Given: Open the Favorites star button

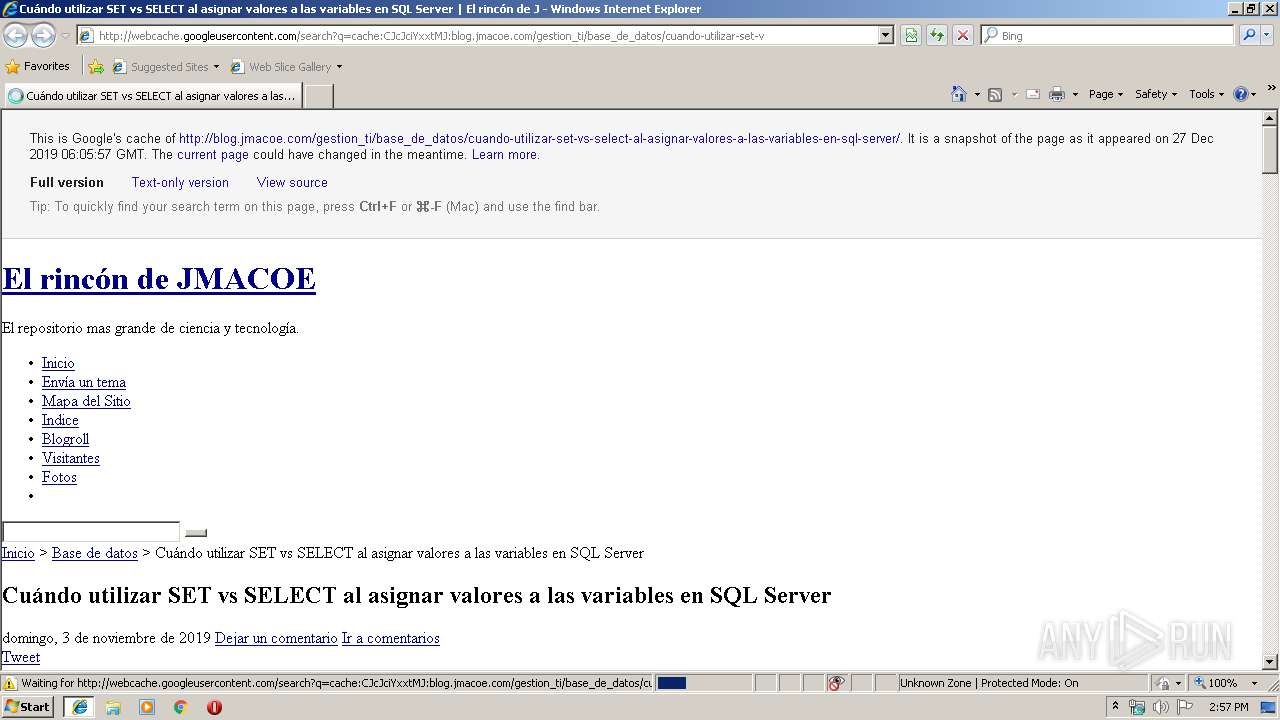Looking at the screenshot, I should (x=38, y=66).
